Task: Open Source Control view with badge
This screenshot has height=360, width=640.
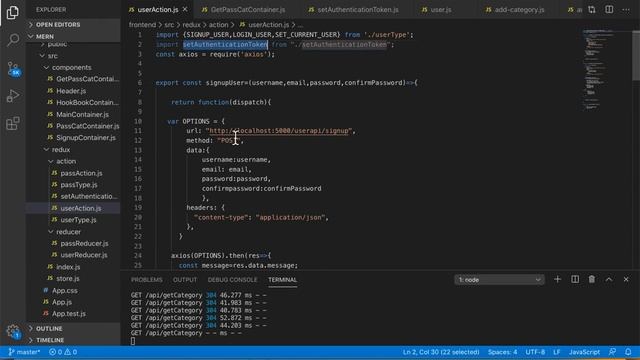Action: 13,69
